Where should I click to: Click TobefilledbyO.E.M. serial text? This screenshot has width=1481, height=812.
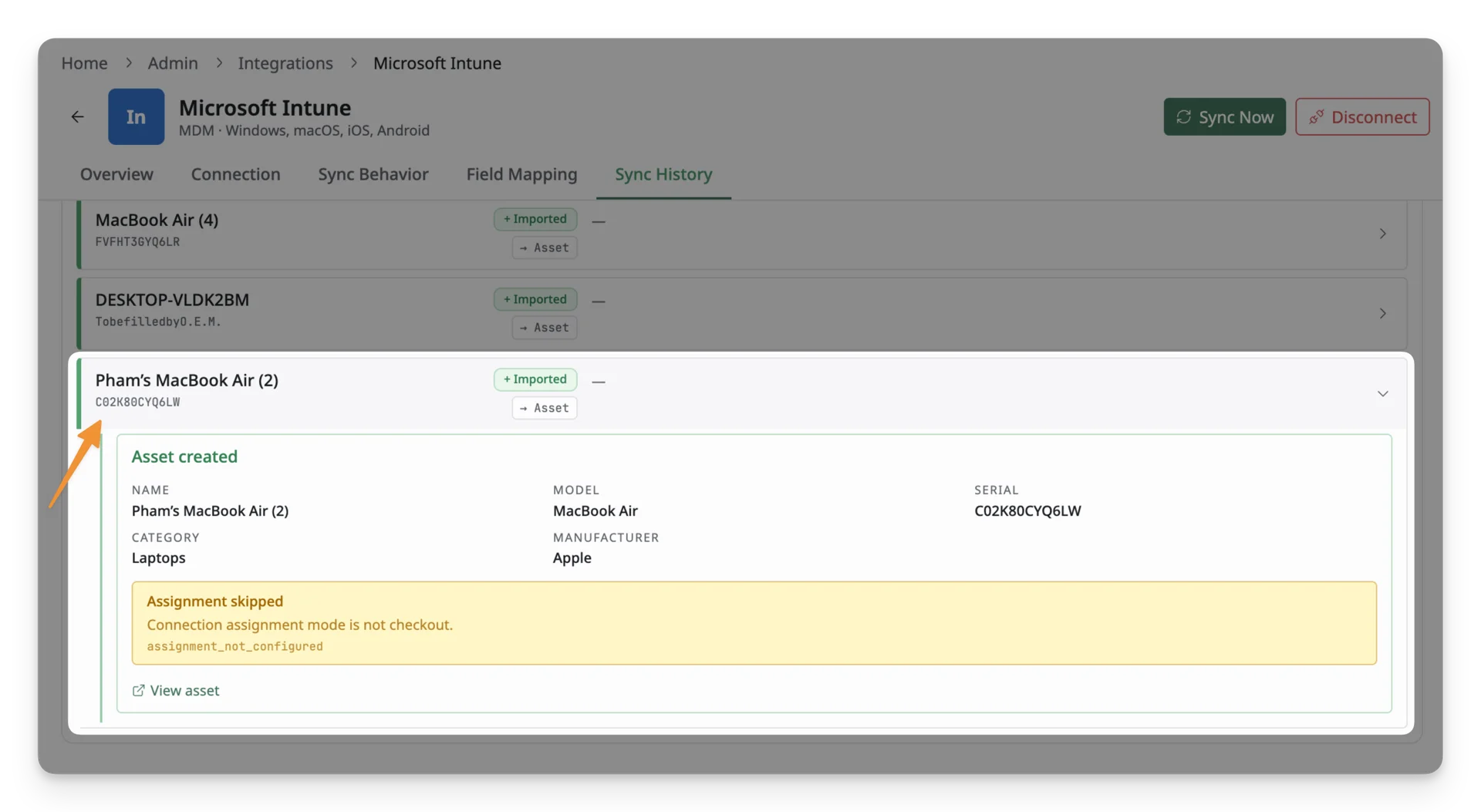(x=158, y=322)
